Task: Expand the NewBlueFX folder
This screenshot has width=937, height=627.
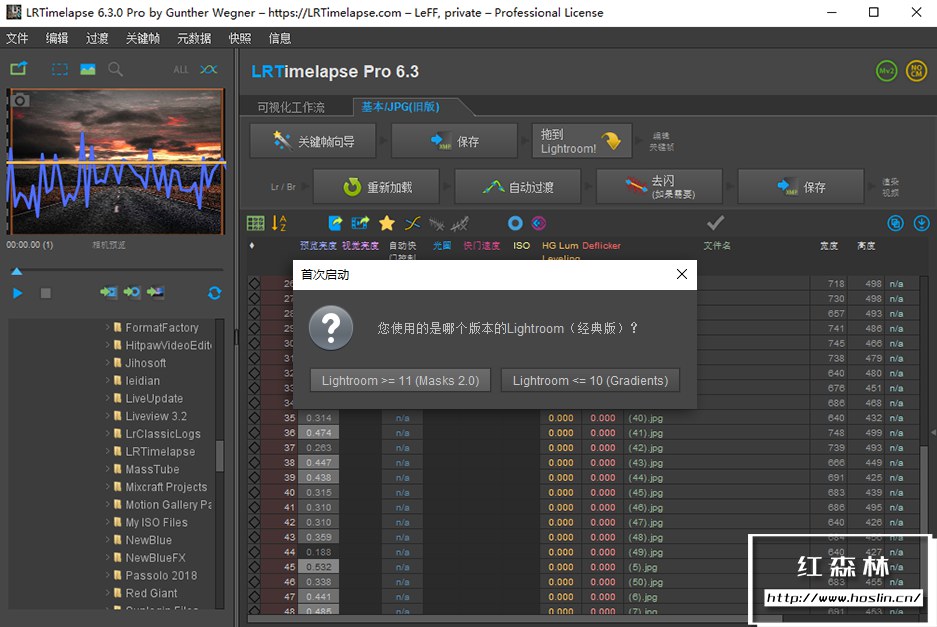Action: [108, 557]
